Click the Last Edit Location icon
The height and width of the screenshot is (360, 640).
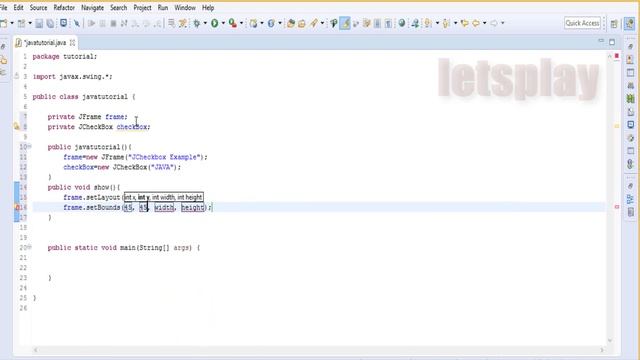464,23
